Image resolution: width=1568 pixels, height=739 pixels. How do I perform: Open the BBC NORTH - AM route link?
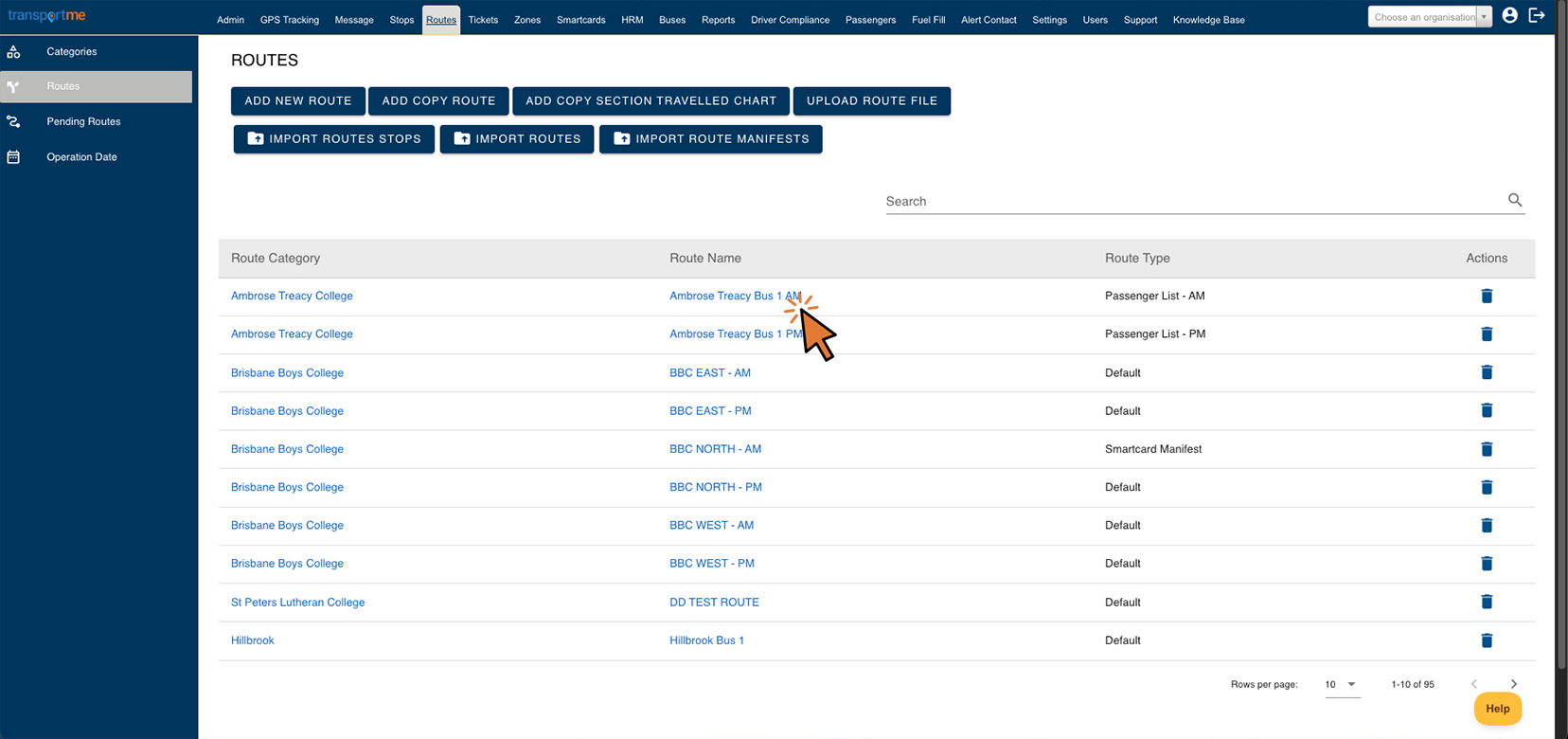point(715,449)
